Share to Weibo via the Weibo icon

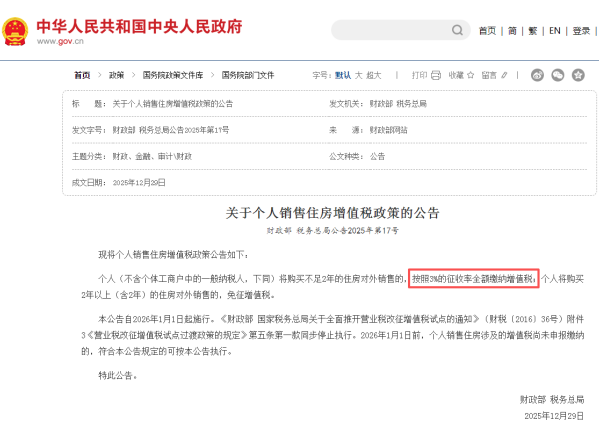(x=537, y=75)
